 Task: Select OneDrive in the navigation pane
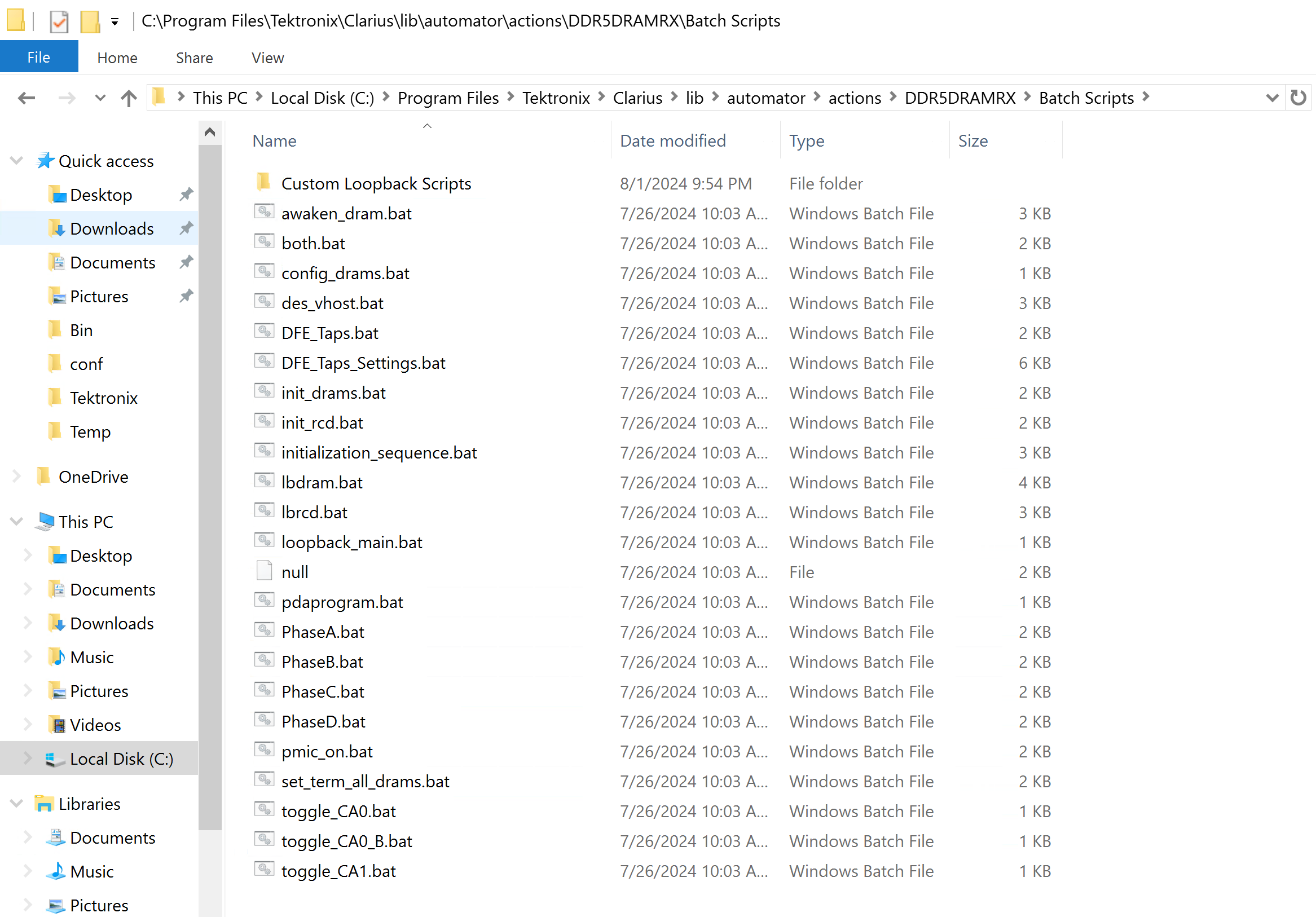[x=93, y=477]
